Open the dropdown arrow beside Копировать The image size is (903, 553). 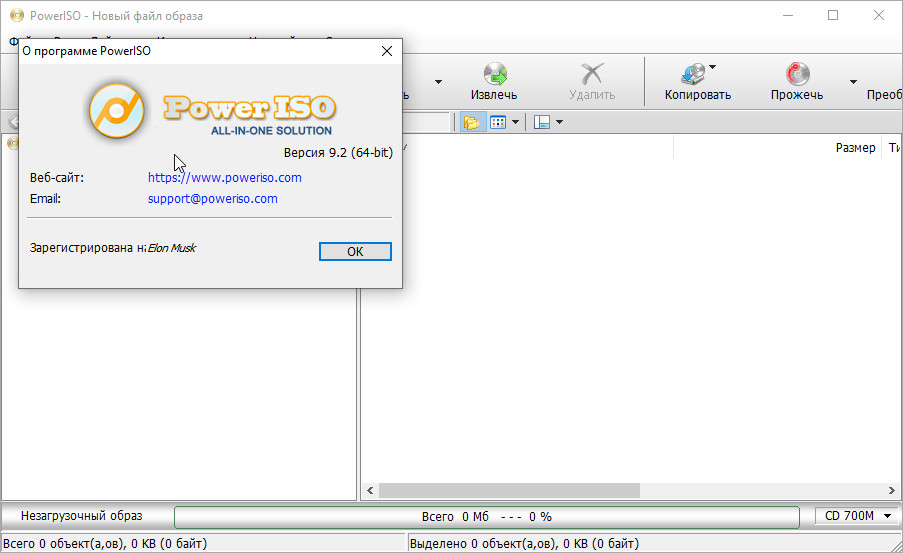point(712,67)
